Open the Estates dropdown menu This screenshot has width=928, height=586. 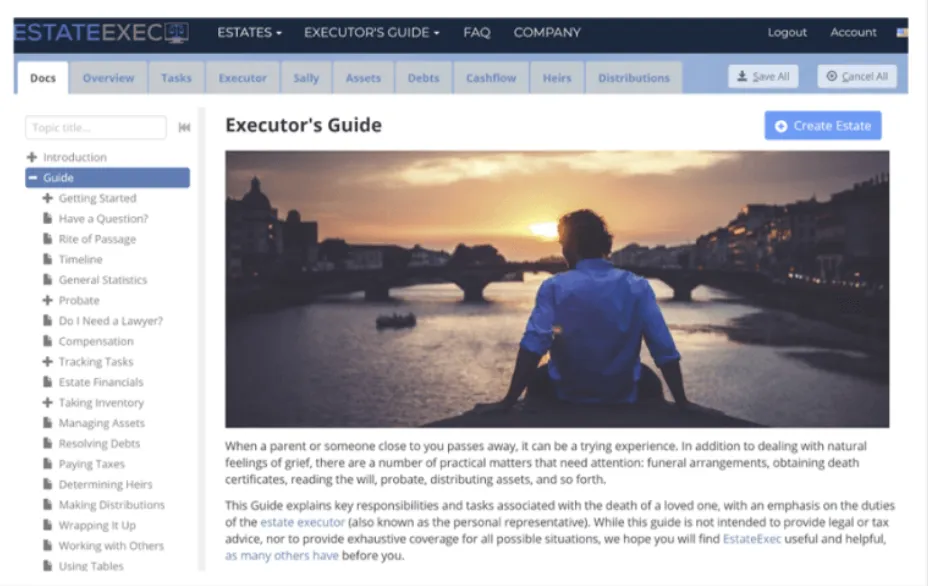249,33
